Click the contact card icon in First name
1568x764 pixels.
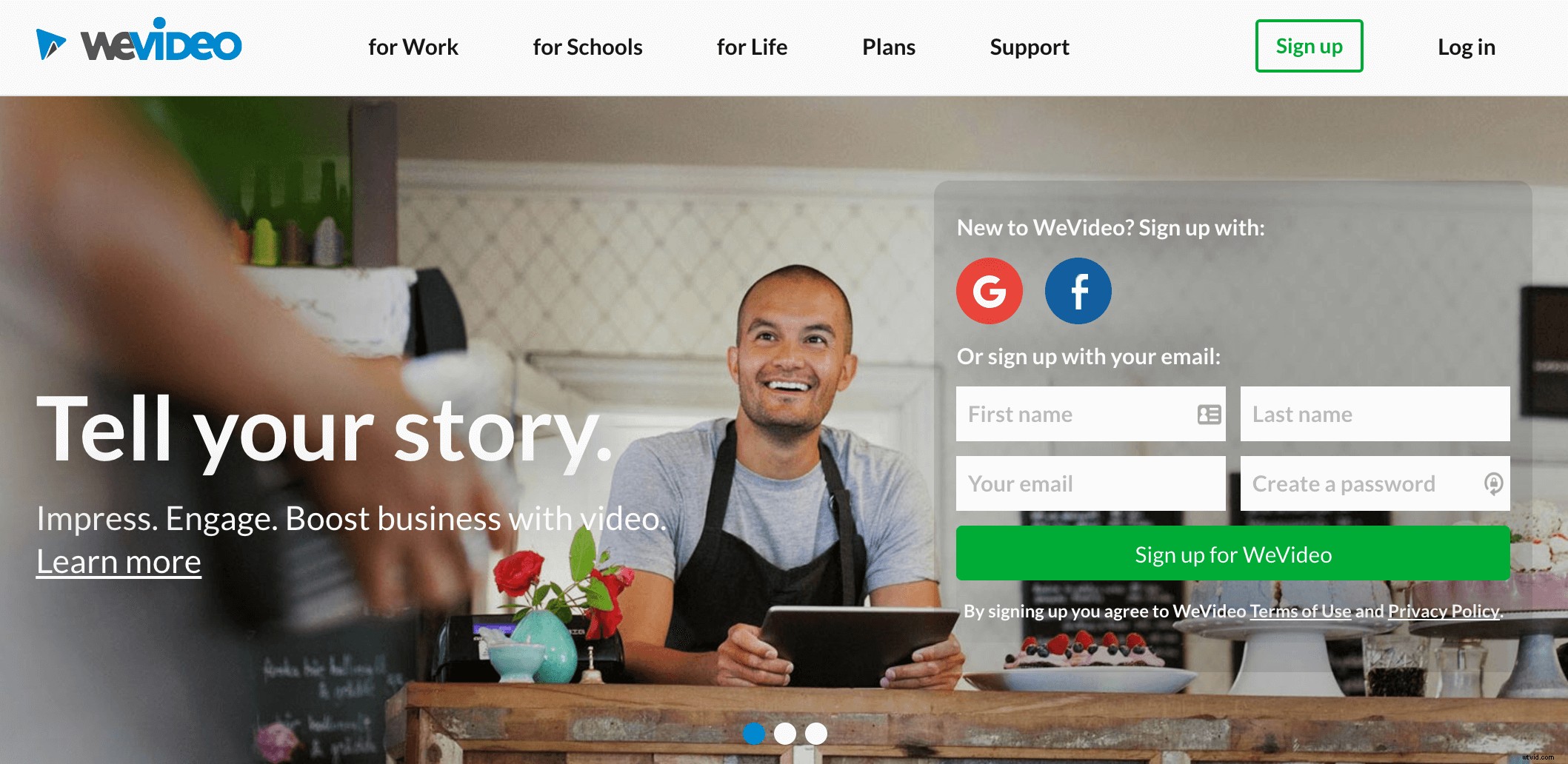click(x=1209, y=415)
